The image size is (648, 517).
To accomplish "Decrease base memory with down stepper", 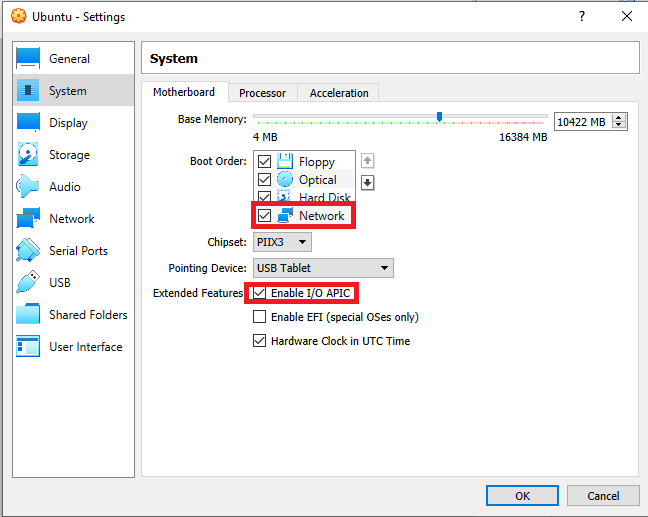I will click(x=619, y=125).
